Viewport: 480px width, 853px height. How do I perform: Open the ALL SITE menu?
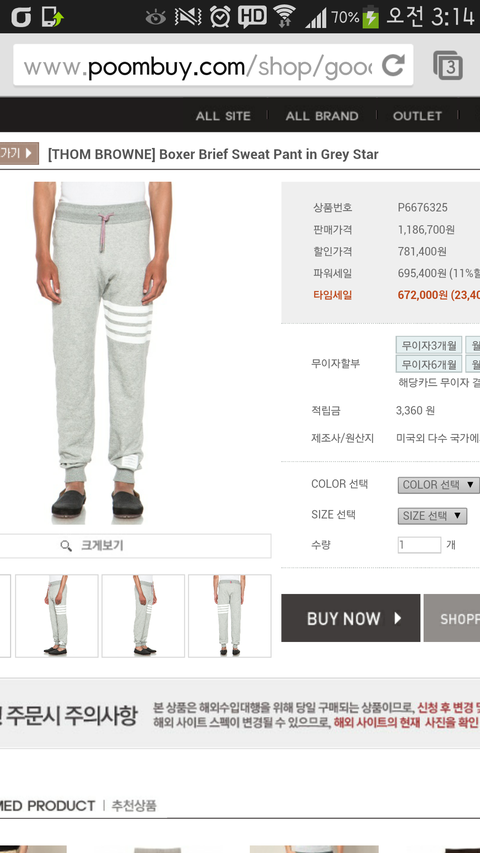[223, 116]
